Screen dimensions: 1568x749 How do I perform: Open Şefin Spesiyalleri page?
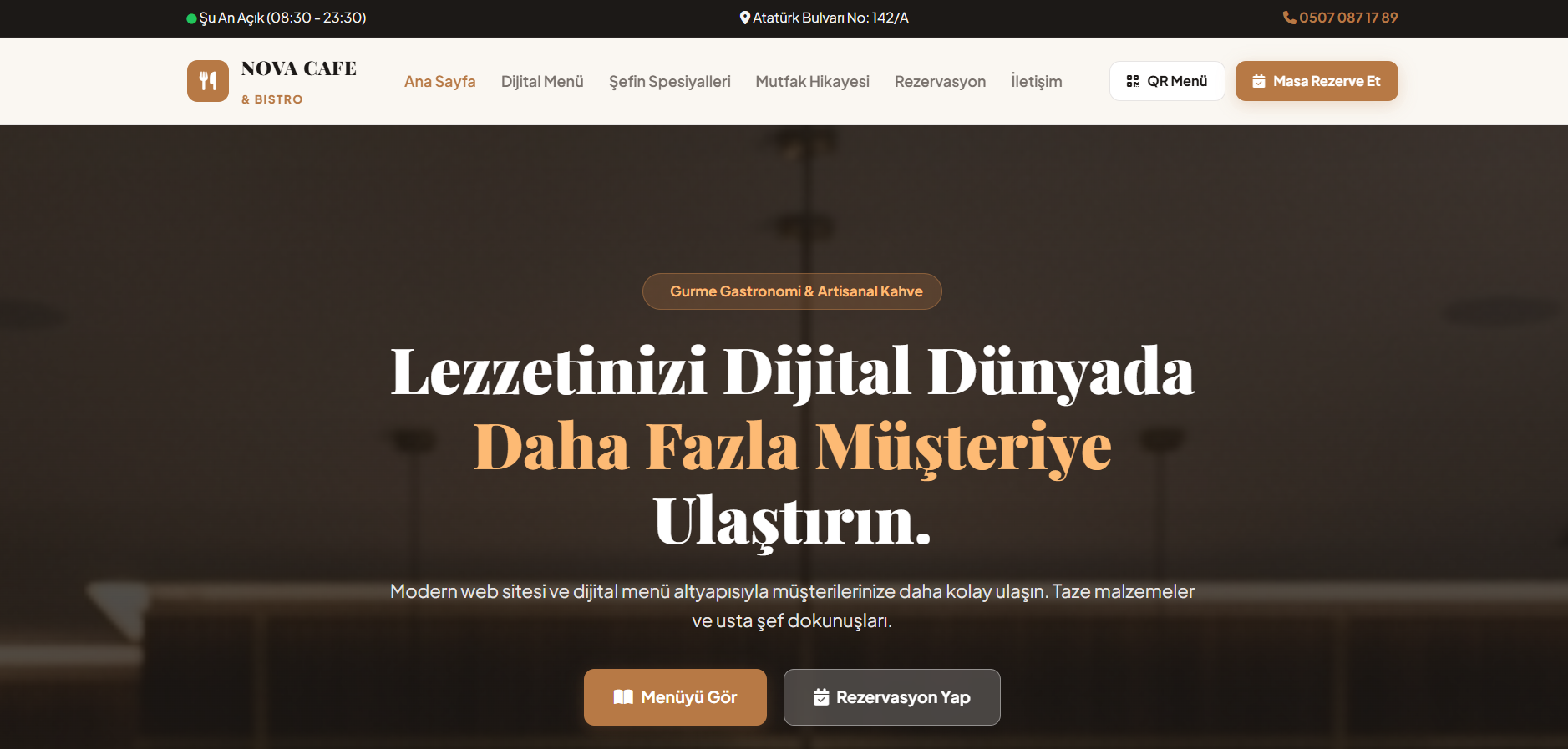[x=670, y=81]
